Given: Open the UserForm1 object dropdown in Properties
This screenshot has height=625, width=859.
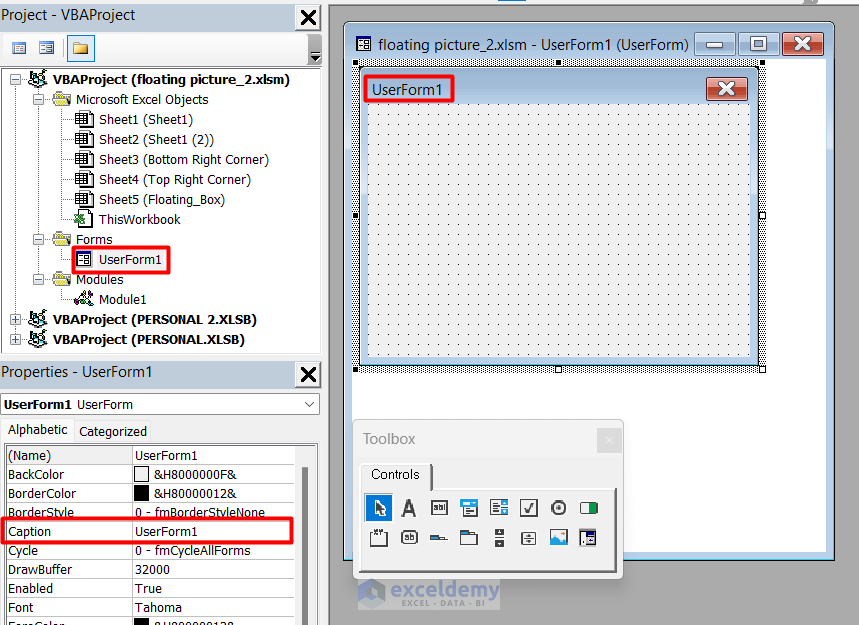Looking at the screenshot, I should pyautogui.click(x=309, y=404).
